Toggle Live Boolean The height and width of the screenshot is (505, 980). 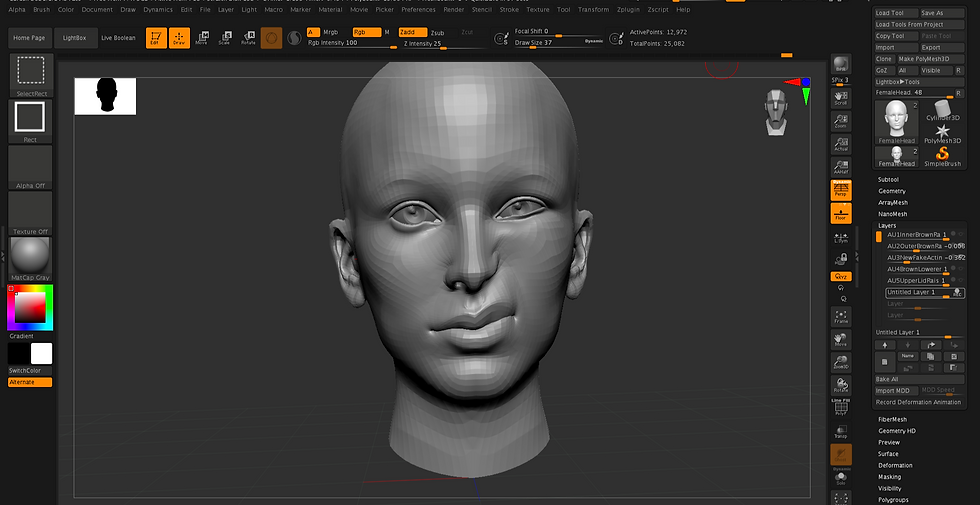(118, 38)
